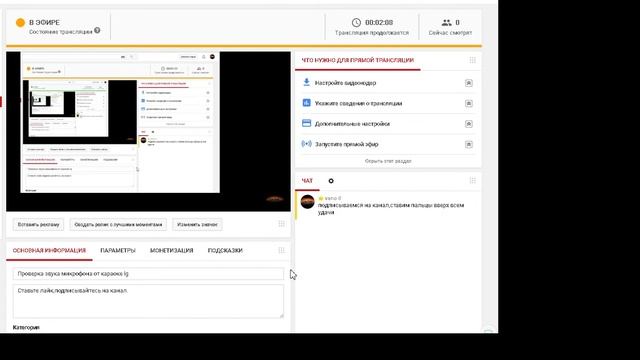The width and height of the screenshot is (640, 360).
Task: Open the stream status help icon
Action: 97,30
